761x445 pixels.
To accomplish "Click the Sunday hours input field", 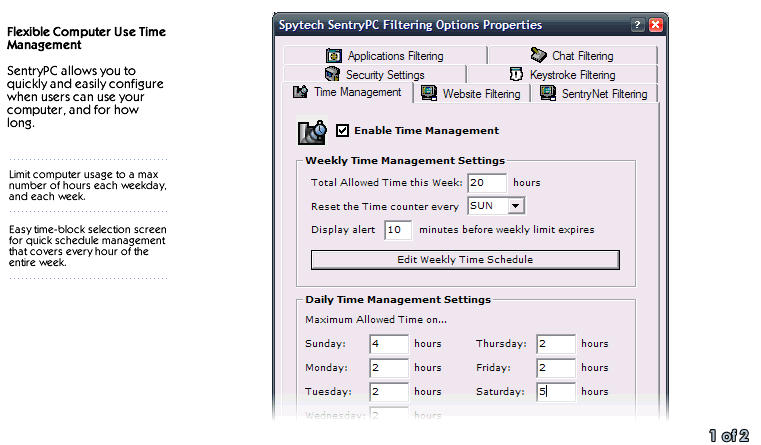I will point(389,344).
